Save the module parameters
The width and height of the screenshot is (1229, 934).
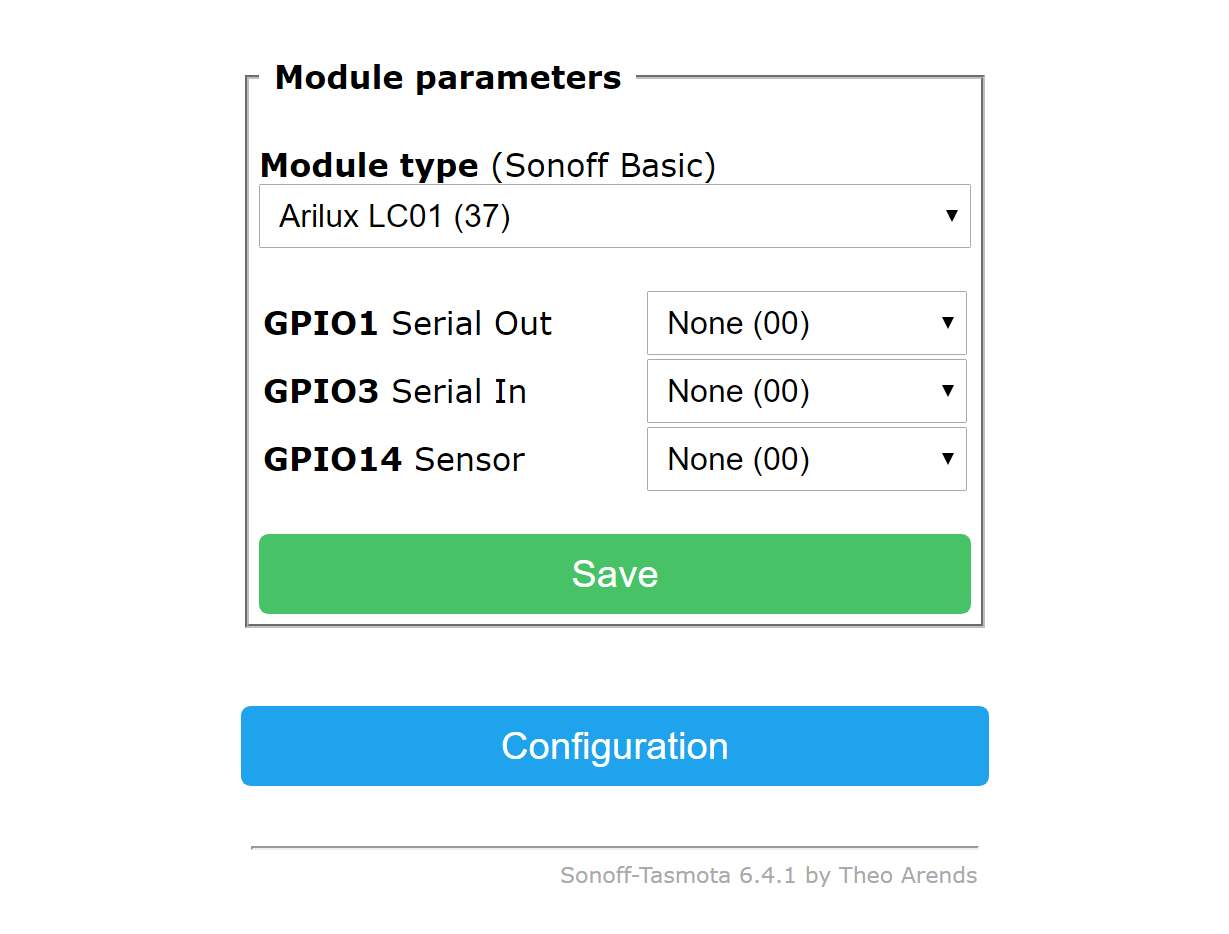[x=614, y=574]
